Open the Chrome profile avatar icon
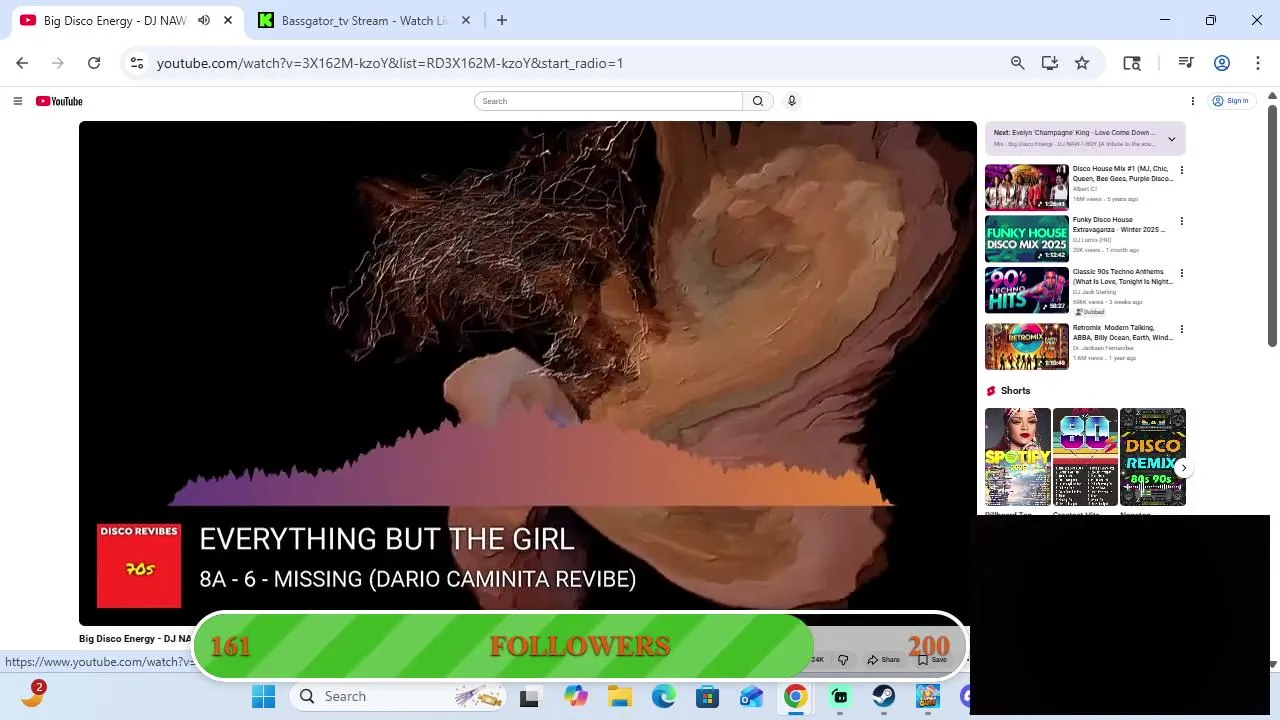This screenshot has height=720, width=1280. (1221, 63)
